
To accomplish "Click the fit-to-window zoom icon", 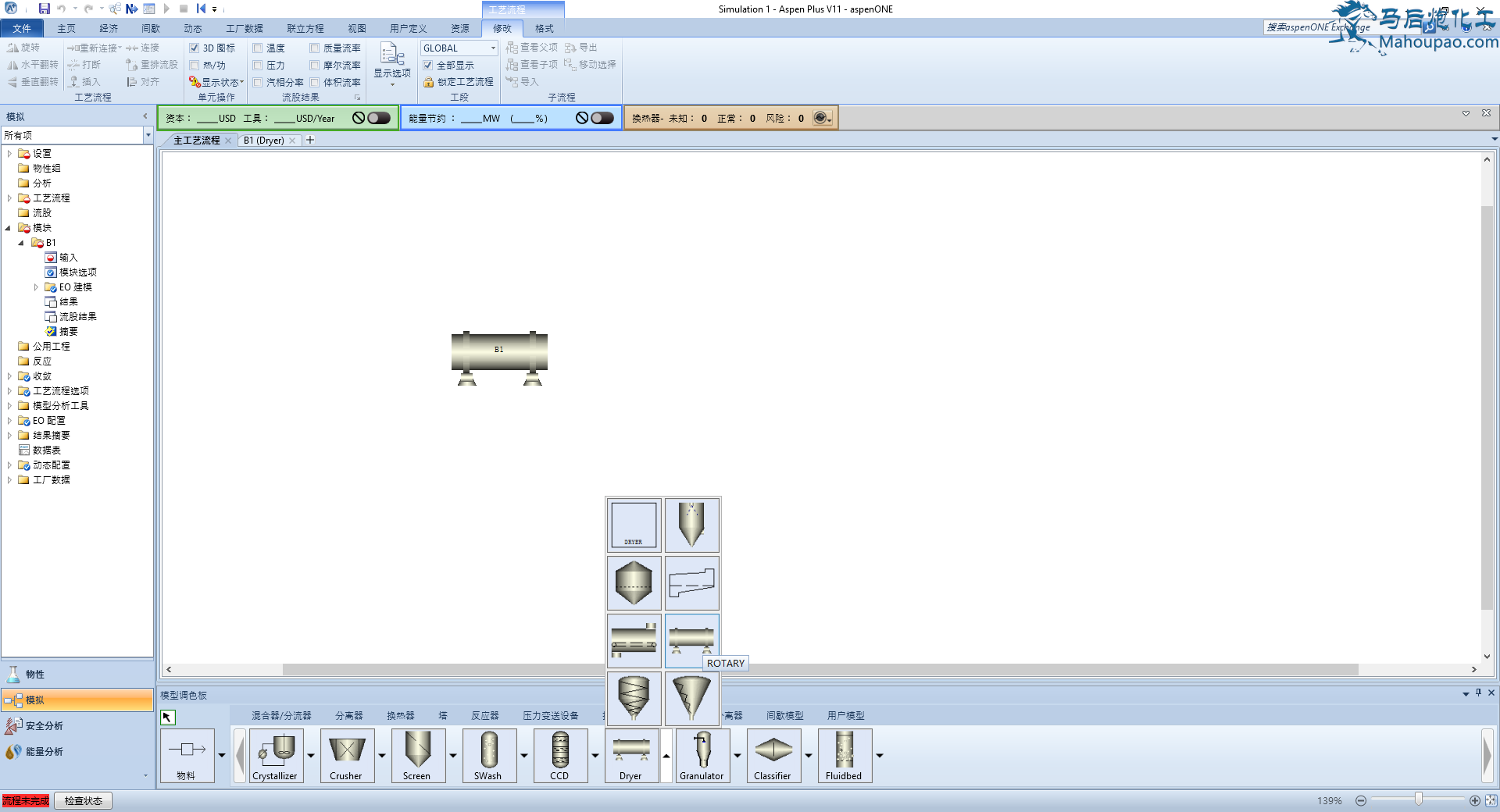I will (x=1491, y=800).
